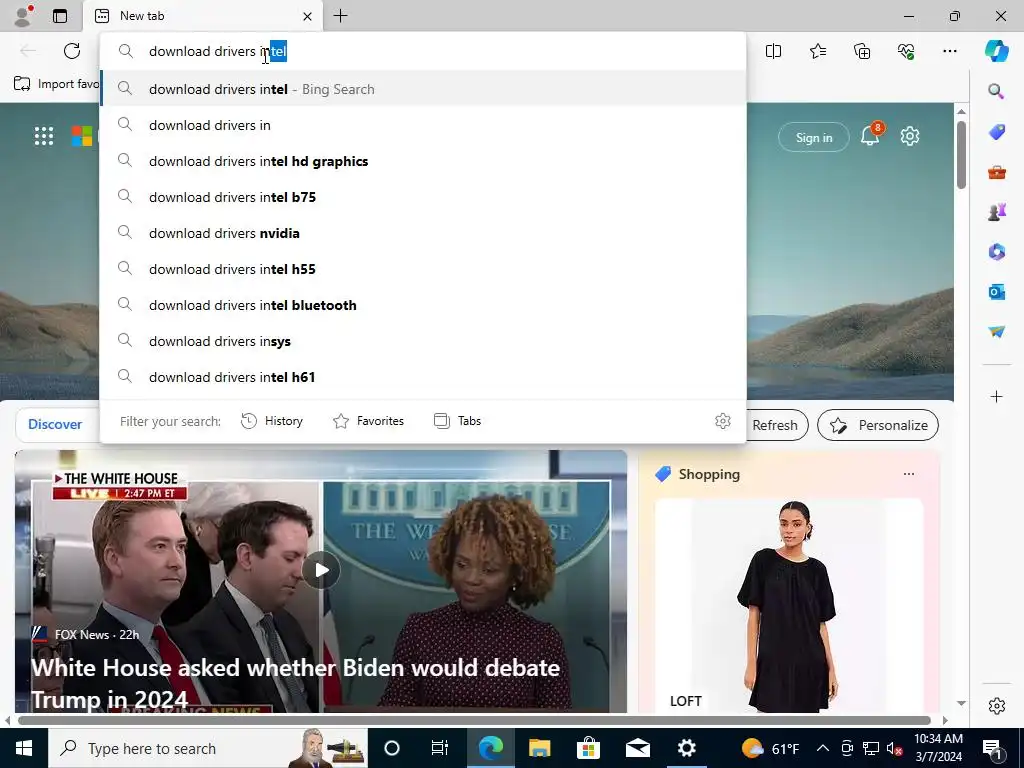Image resolution: width=1024 pixels, height=768 pixels.
Task: Import favorites from the bookmarks bar
Action: pyautogui.click(x=56, y=84)
